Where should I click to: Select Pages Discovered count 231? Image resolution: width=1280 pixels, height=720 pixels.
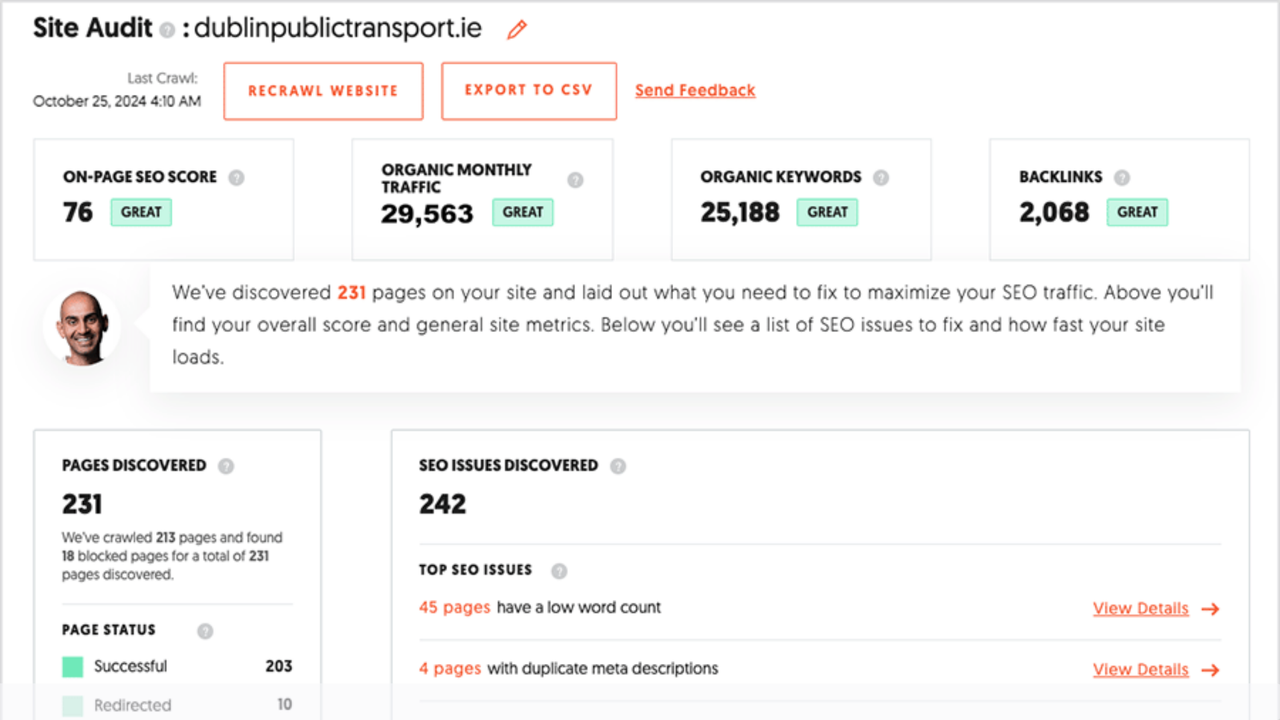tap(82, 504)
